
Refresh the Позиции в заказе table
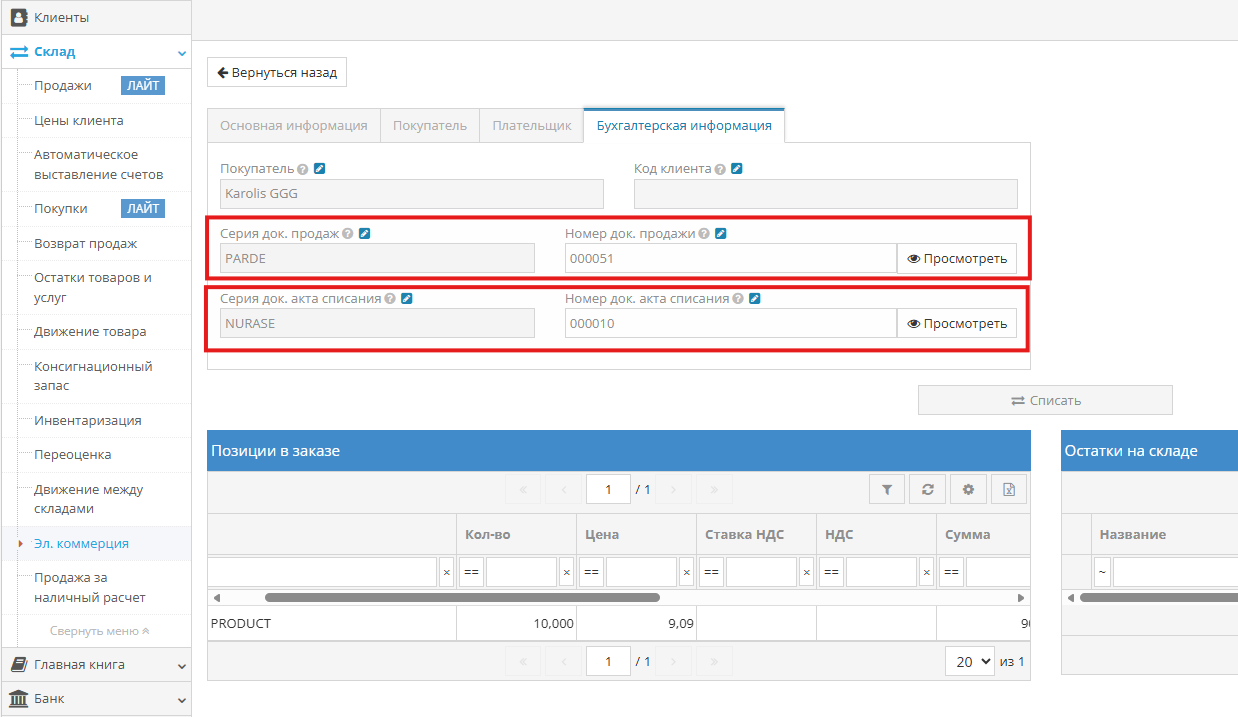(x=927, y=489)
